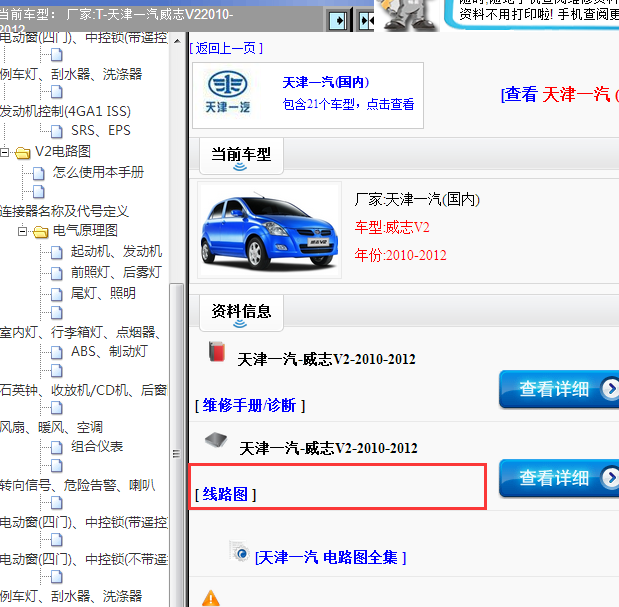Select 发动机控制(4GA1 ISS) tree item
Image resolution: width=619 pixels, height=607 pixels.
click(x=66, y=112)
